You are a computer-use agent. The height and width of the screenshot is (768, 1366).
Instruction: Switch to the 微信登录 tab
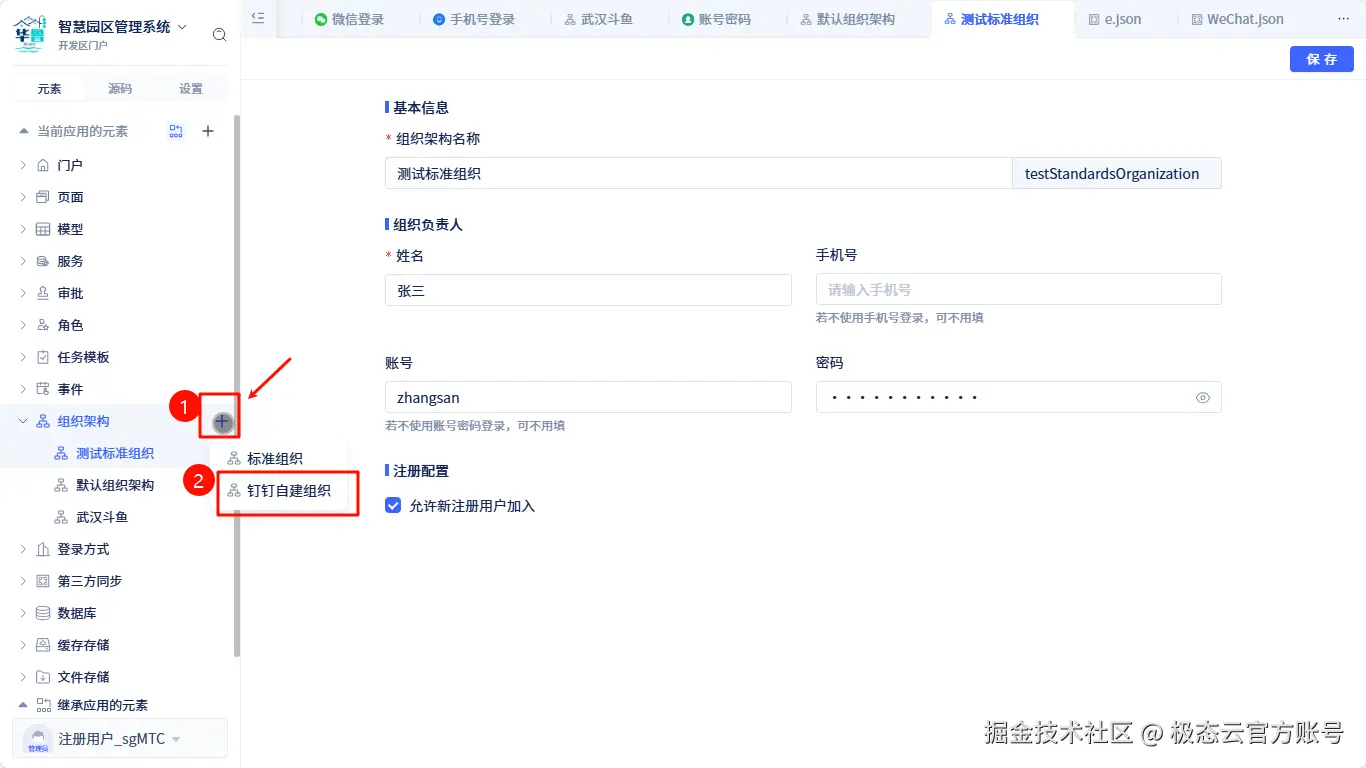[x=349, y=19]
